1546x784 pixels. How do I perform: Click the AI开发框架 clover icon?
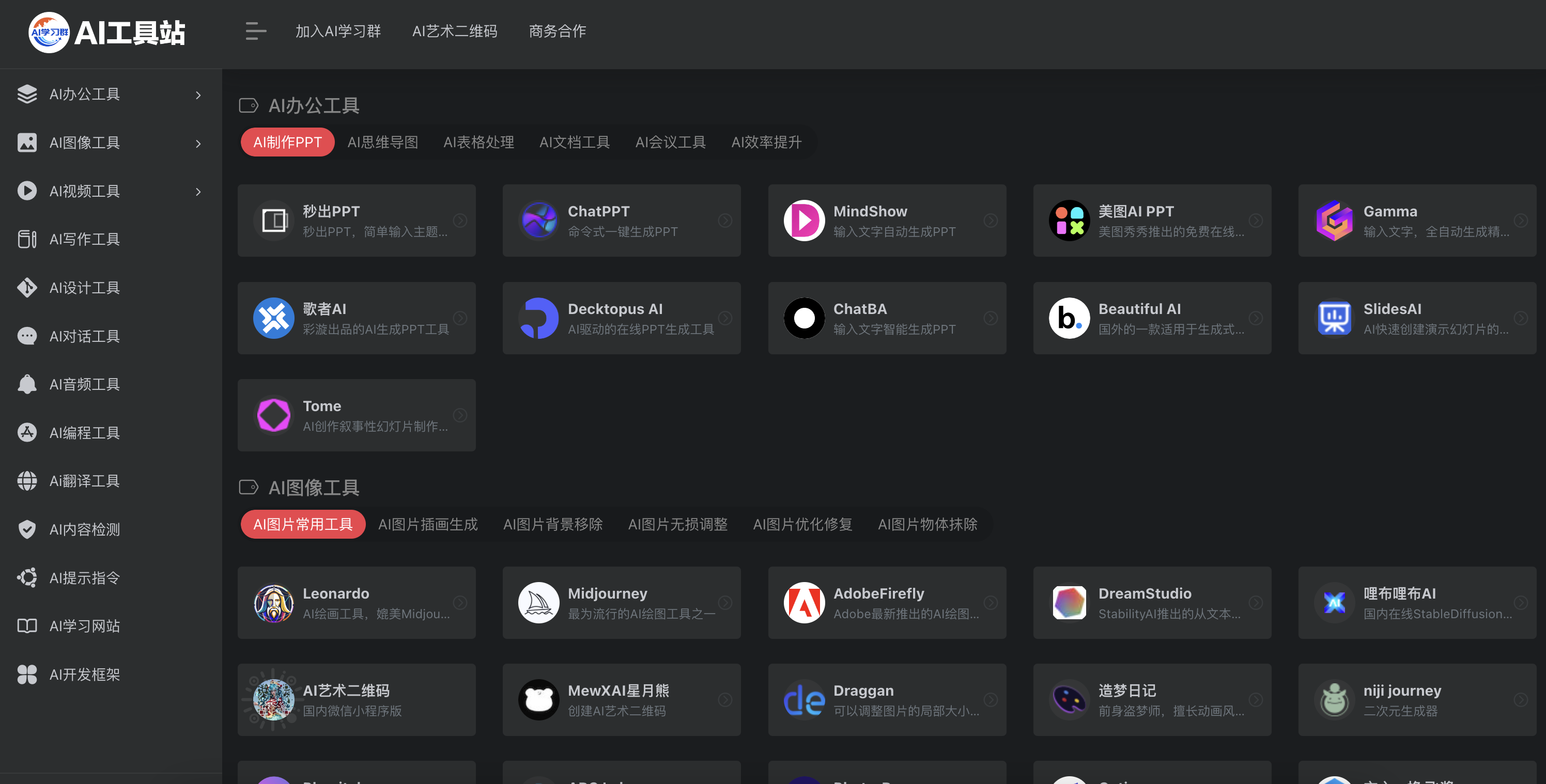(x=27, y=674)
